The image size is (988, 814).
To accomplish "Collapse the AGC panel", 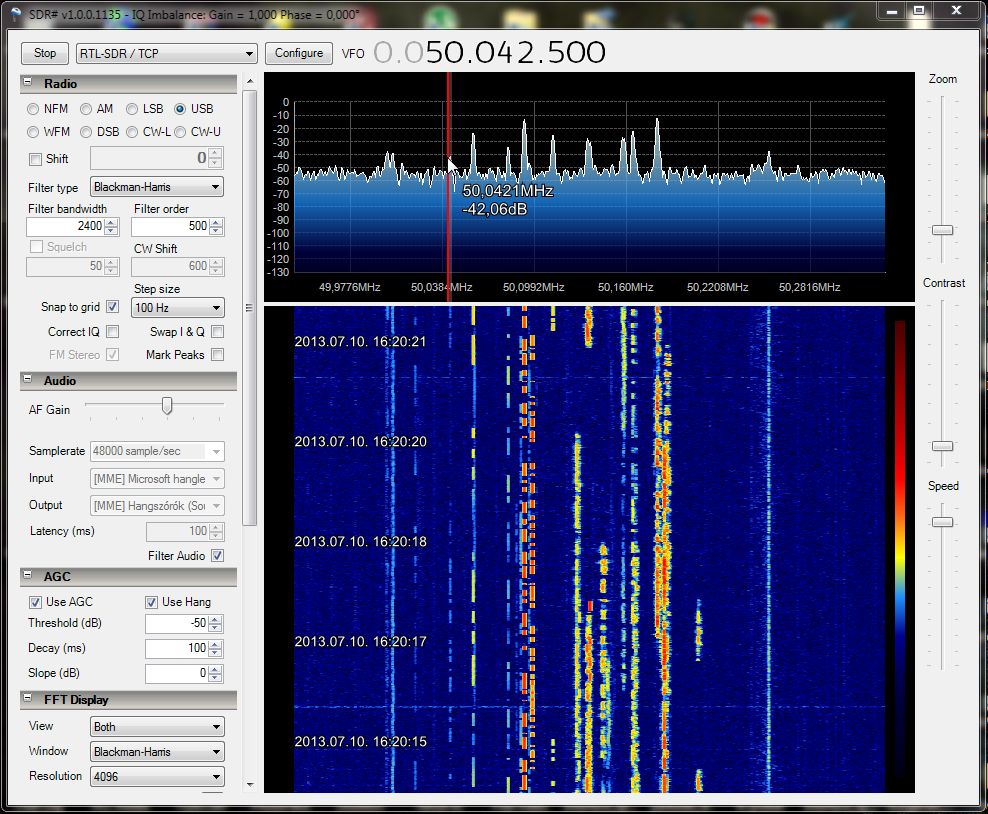I will point(27,575).
